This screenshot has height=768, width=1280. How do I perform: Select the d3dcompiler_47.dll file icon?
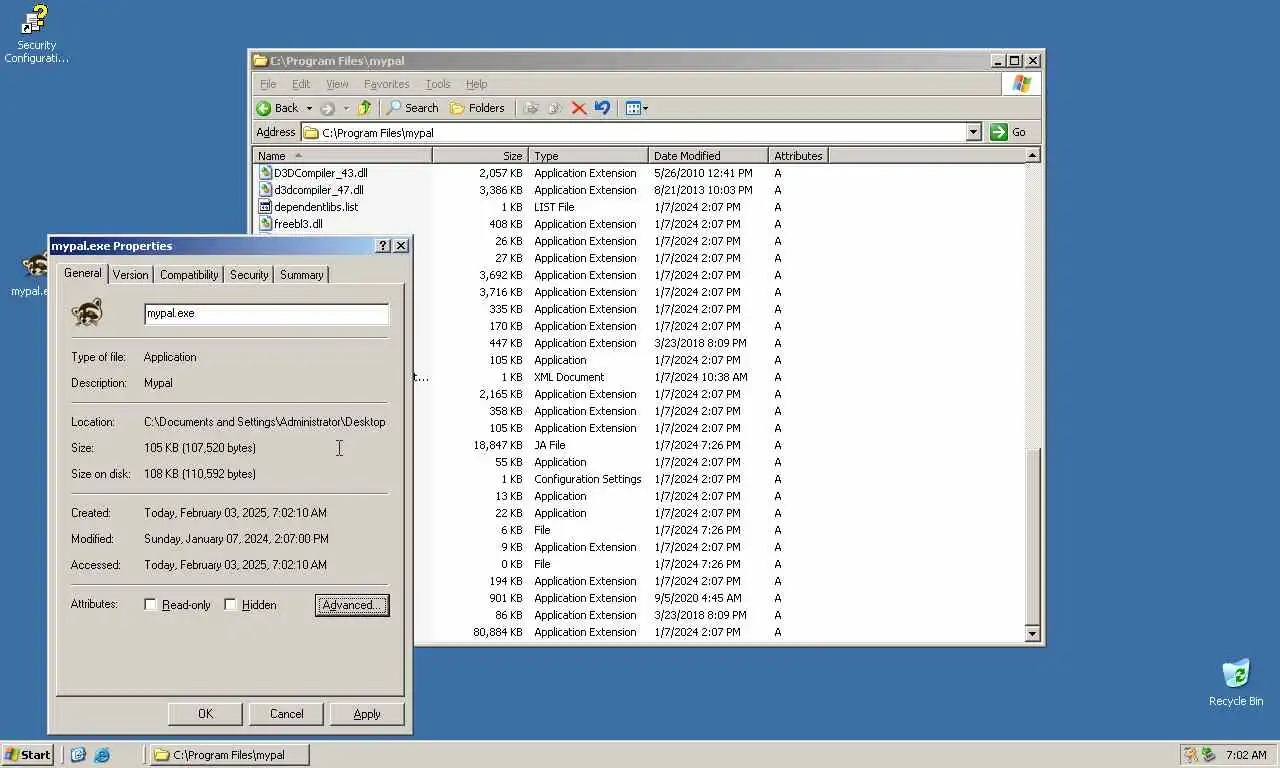coord(265,190)
